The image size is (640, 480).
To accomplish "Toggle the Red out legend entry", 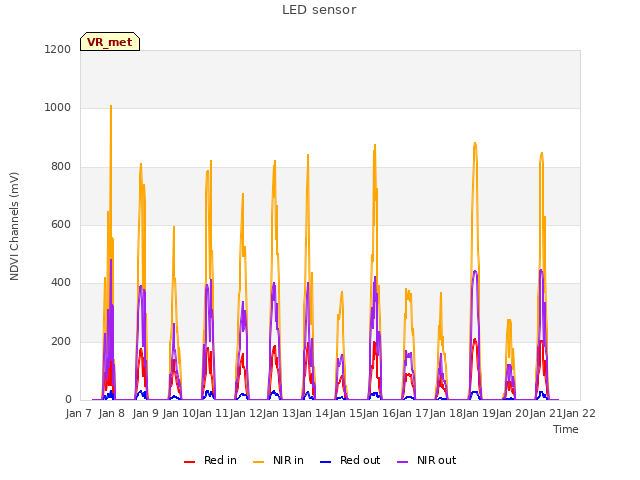I will (x=350, y=460).
